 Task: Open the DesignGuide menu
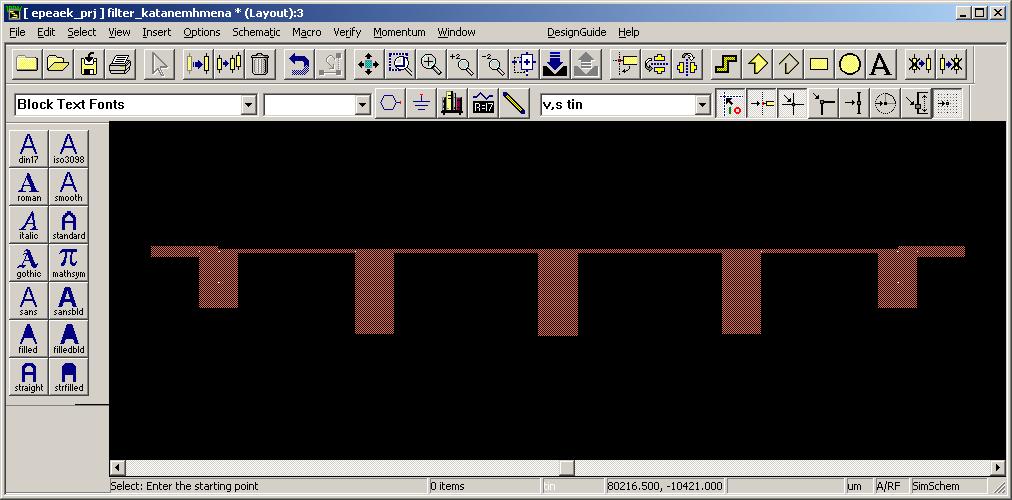576,32
